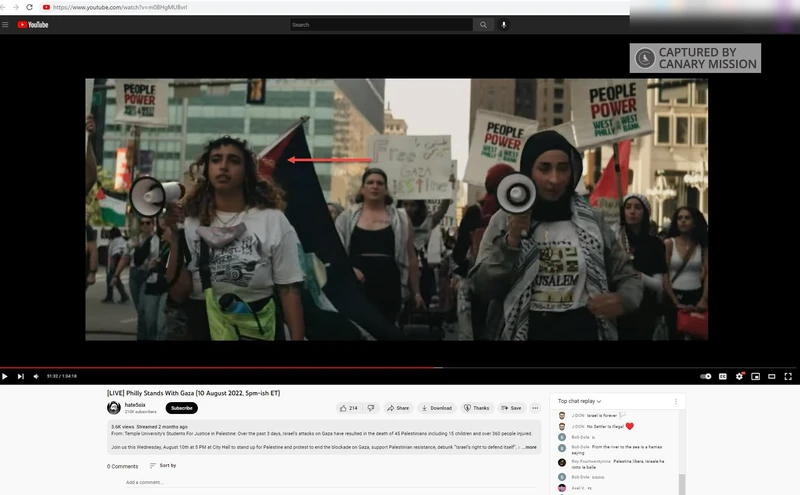Enter full screen mode
Viewport: 800px width, 495px height.
(x=788, y=376)
